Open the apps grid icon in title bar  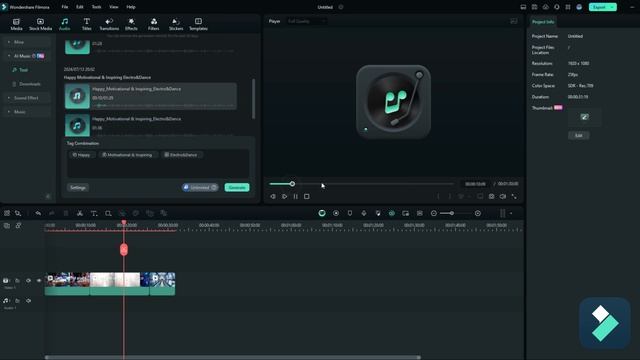point(568,7)
